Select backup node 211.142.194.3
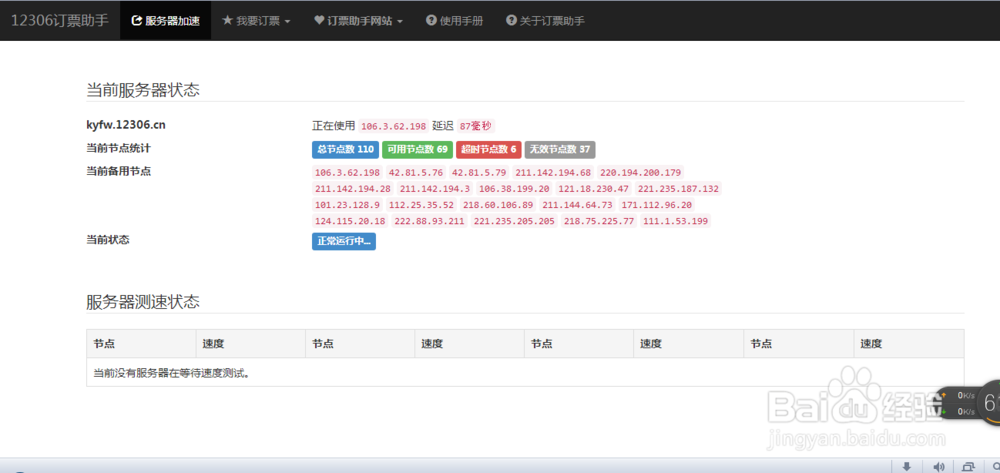The height and width of the screenshot is (473, 1000). tap(435, 189)
